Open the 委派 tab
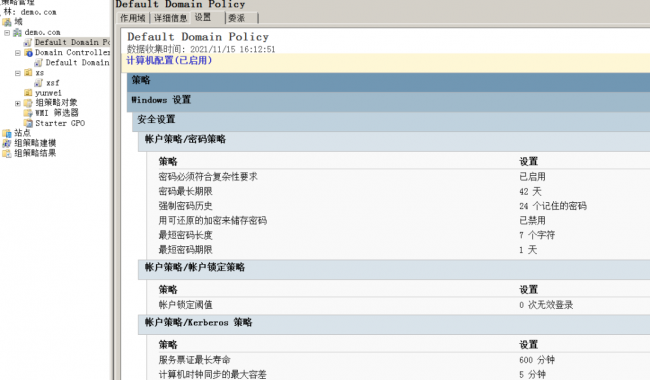The image size is (650, 380). tap(242, 18)
